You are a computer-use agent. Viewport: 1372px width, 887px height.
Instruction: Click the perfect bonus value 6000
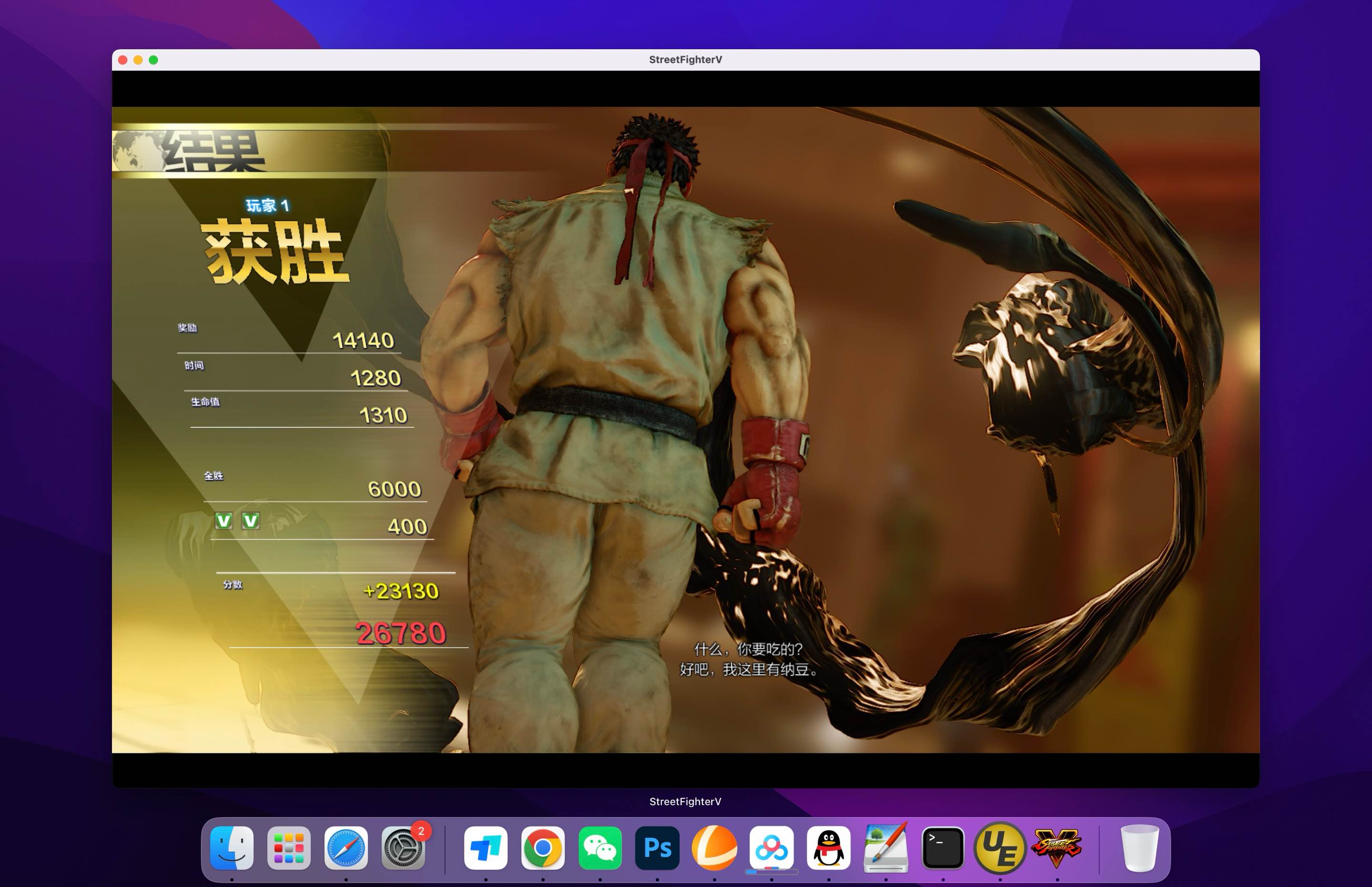(x=394, y=490)
